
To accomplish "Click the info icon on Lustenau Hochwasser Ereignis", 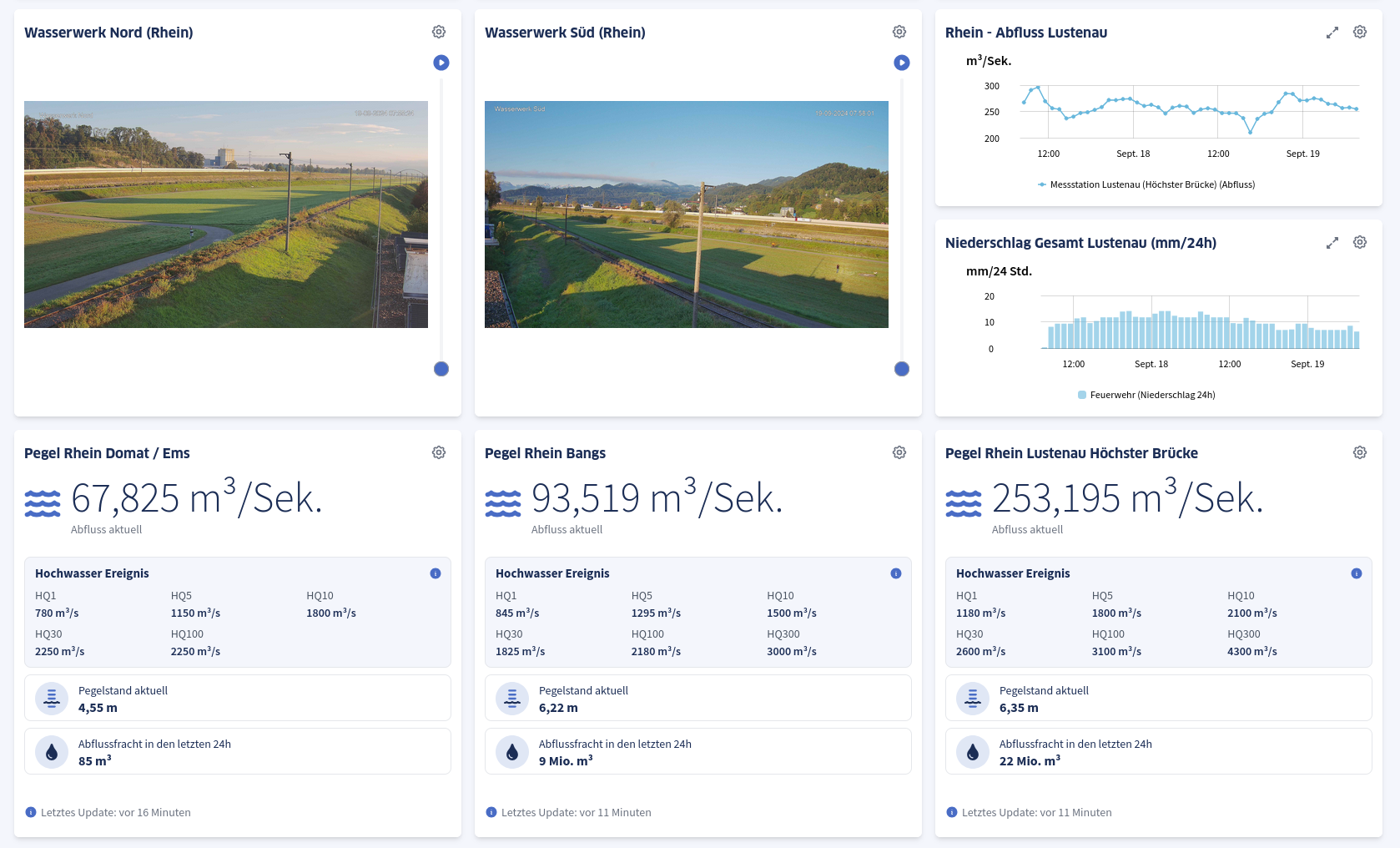I will coord(1357,573).
